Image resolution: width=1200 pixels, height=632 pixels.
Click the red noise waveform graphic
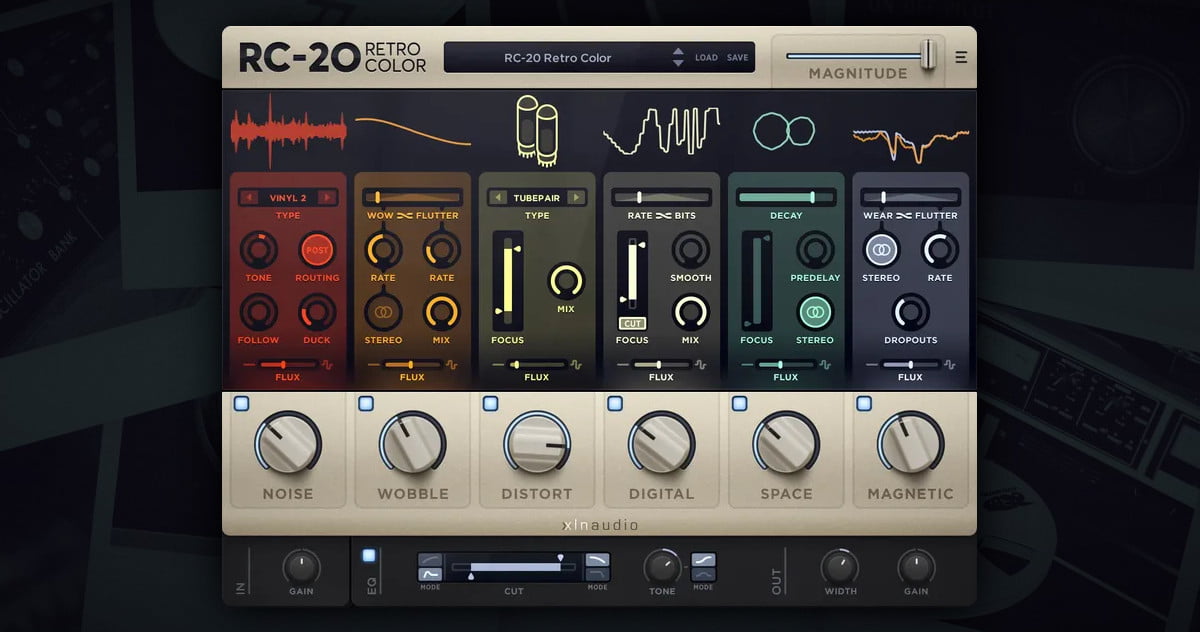(x=288, y=130)
